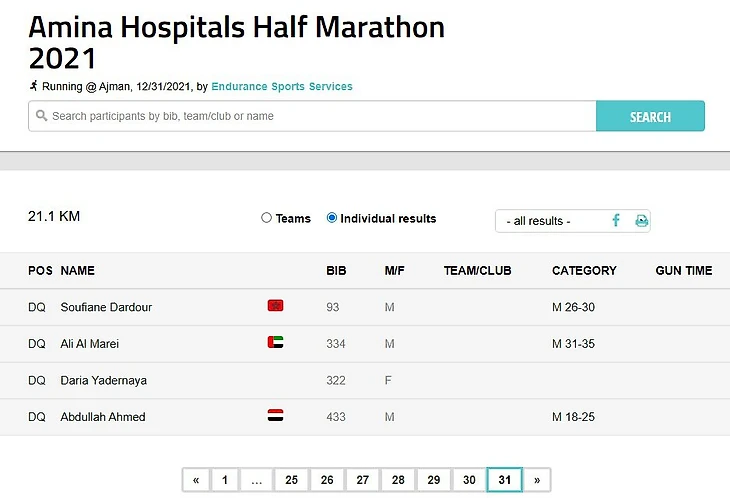Open the "all results" filter dropdown

tap(548, 221)
